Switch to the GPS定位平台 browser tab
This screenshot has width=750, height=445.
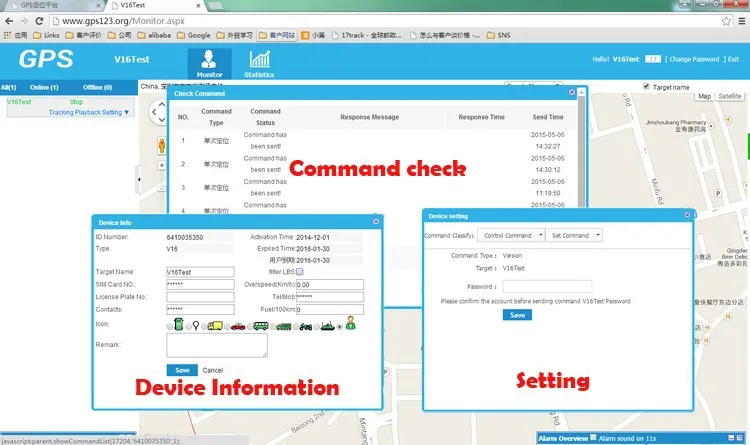coord(53,6)
